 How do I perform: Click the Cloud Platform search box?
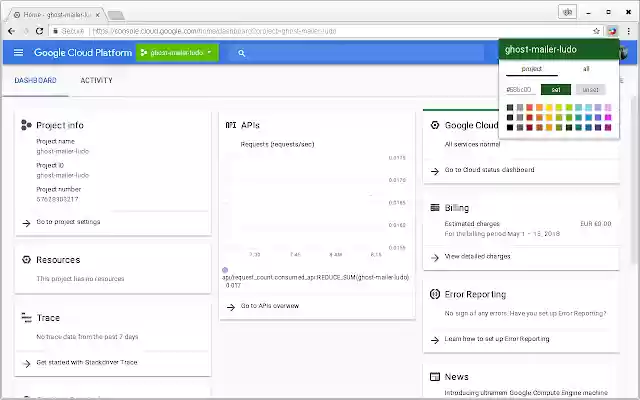coord(357,53)
